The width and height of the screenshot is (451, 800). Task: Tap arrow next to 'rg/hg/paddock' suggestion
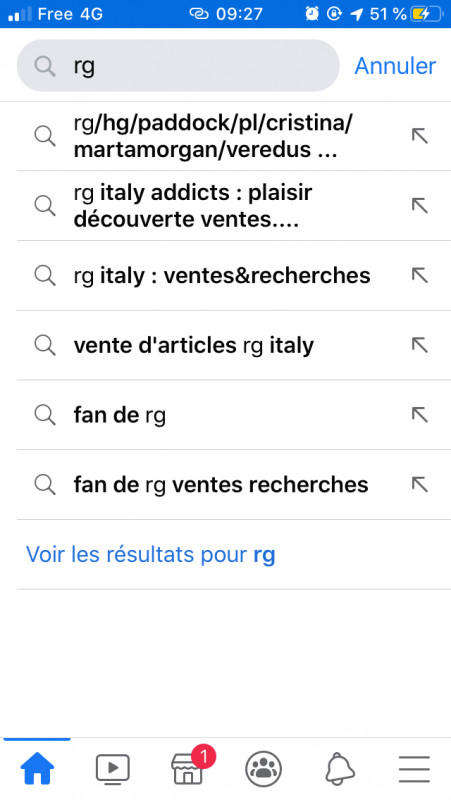click(x=419, y=136)
